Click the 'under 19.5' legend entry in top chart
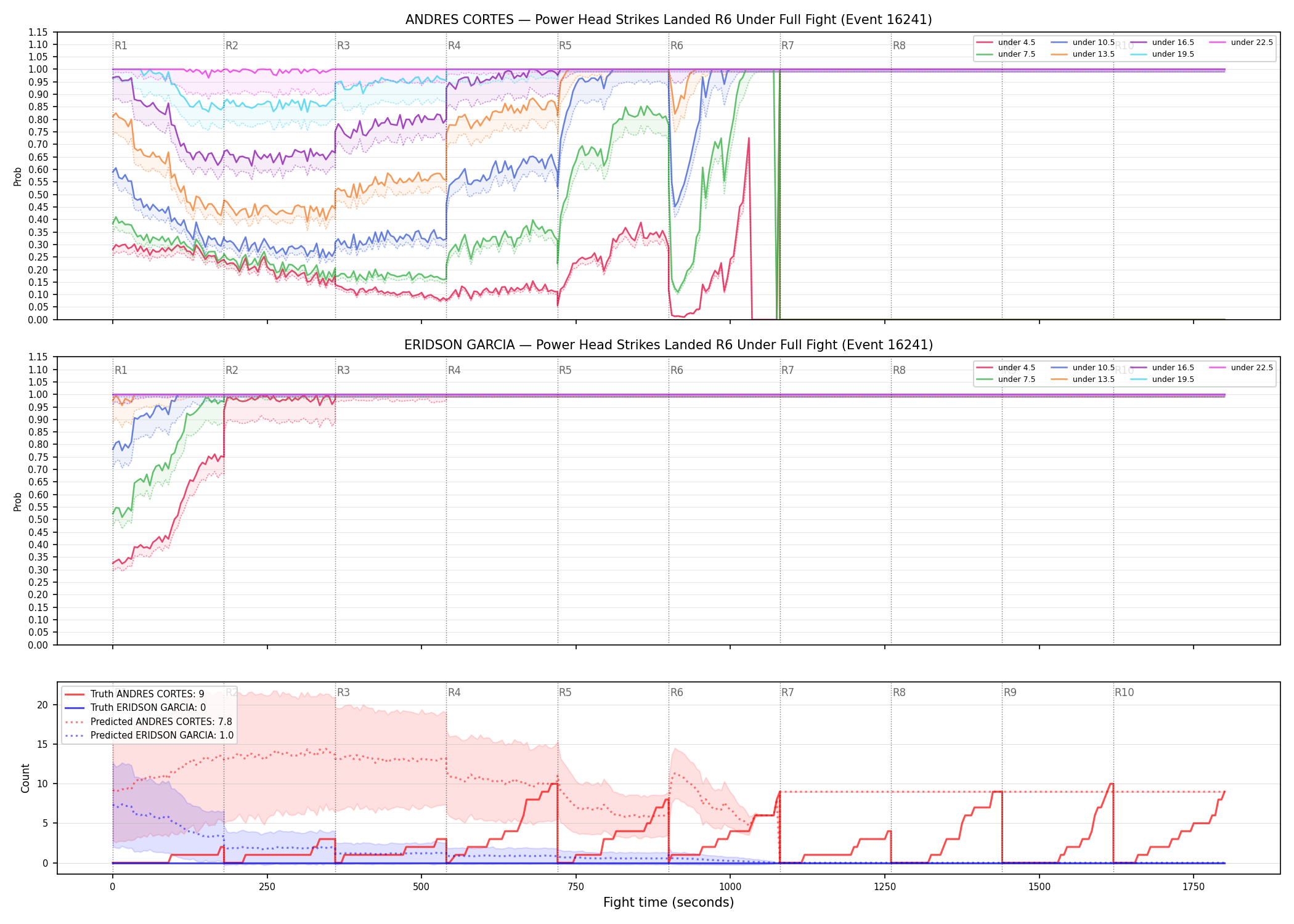1294x924 pixels. click(x=1162, y=54)
